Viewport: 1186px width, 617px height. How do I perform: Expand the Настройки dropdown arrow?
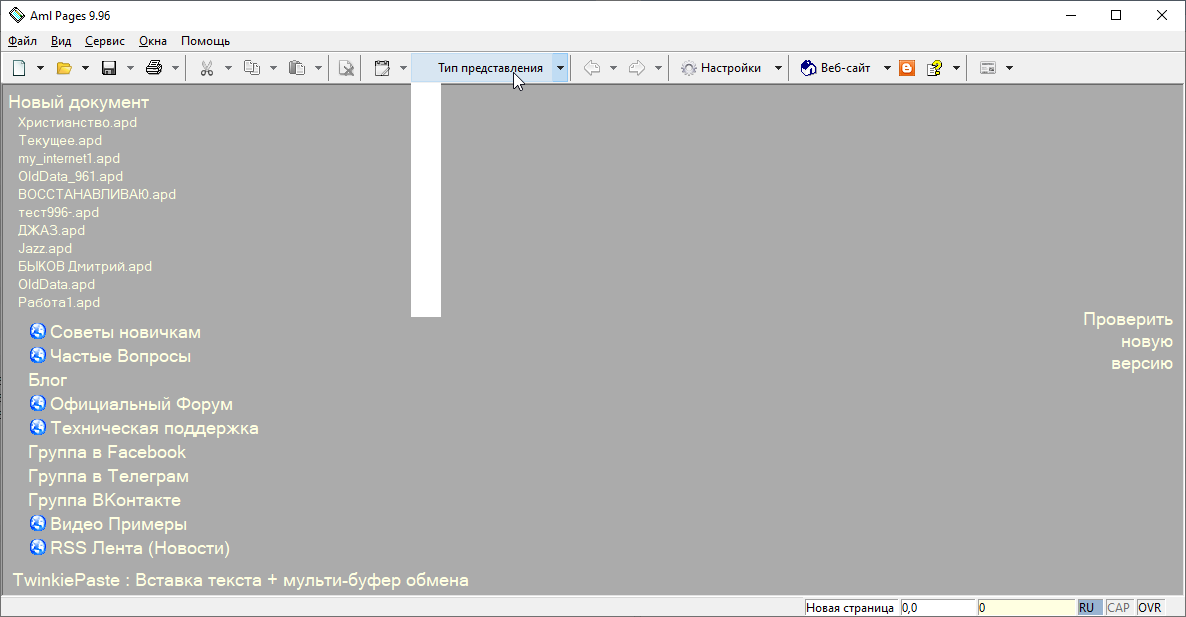point(778,68)
